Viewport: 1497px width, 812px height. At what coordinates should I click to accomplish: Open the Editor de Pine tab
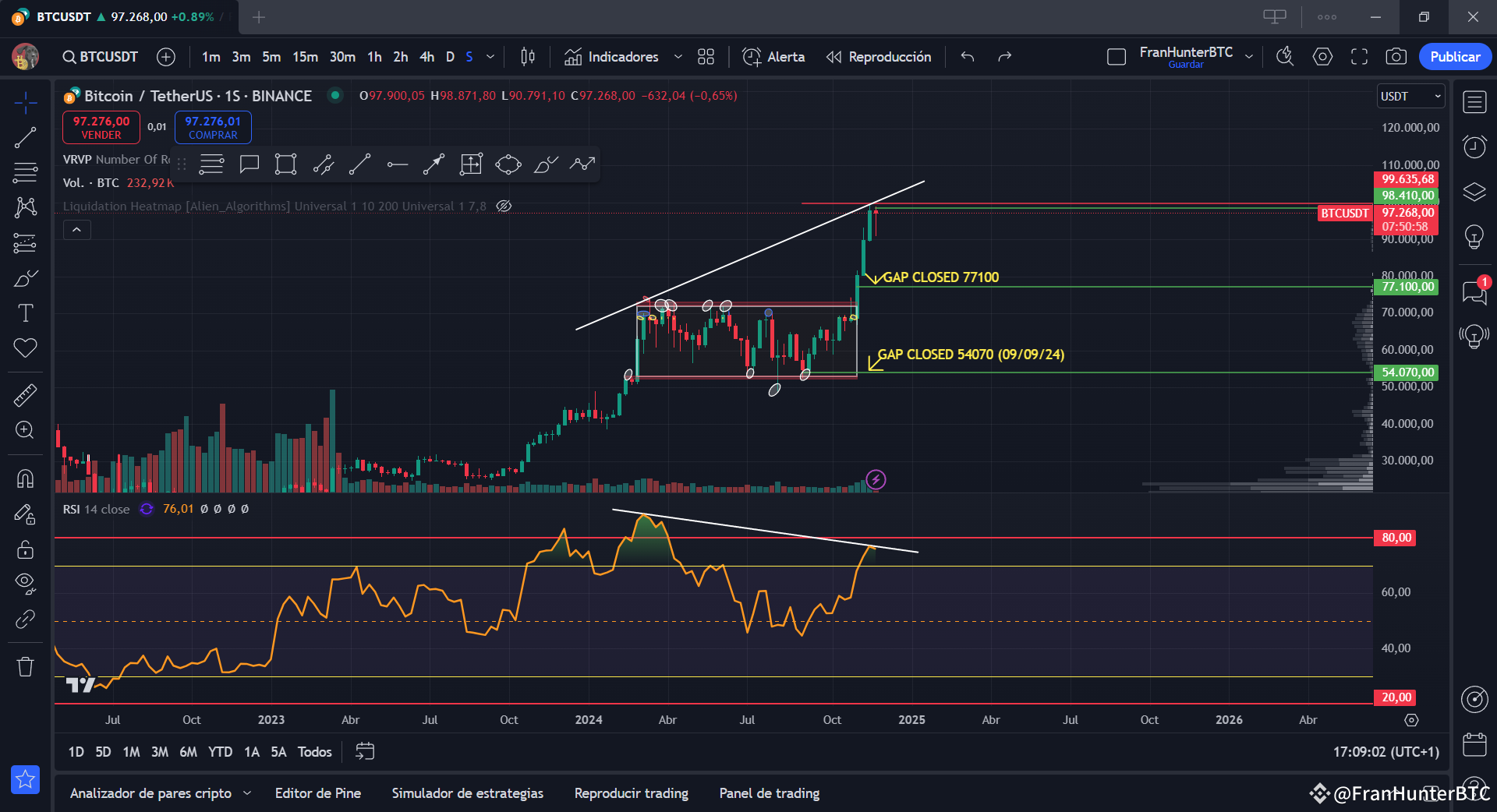(x=318, y=793)
